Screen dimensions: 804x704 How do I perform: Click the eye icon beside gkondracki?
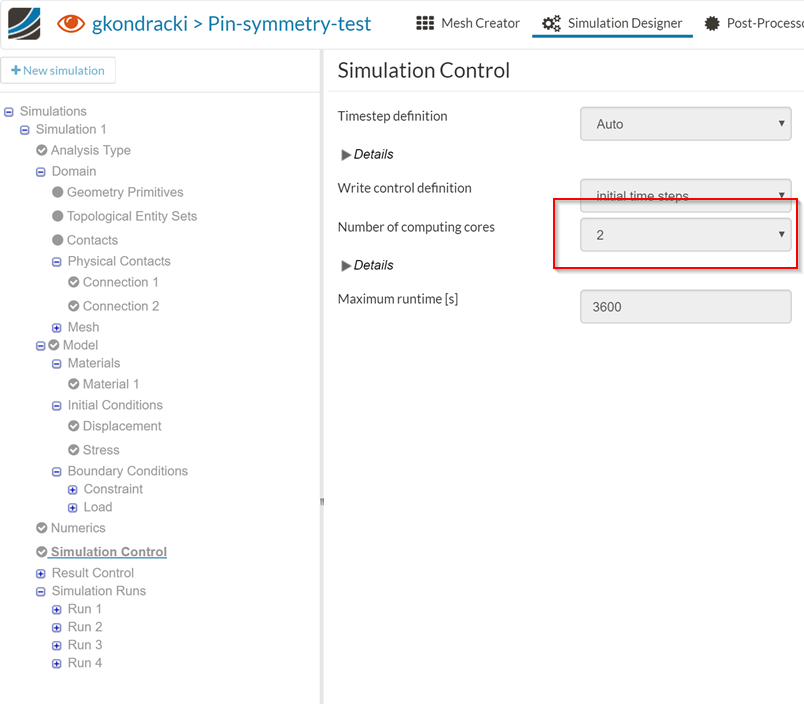point(70,23)
